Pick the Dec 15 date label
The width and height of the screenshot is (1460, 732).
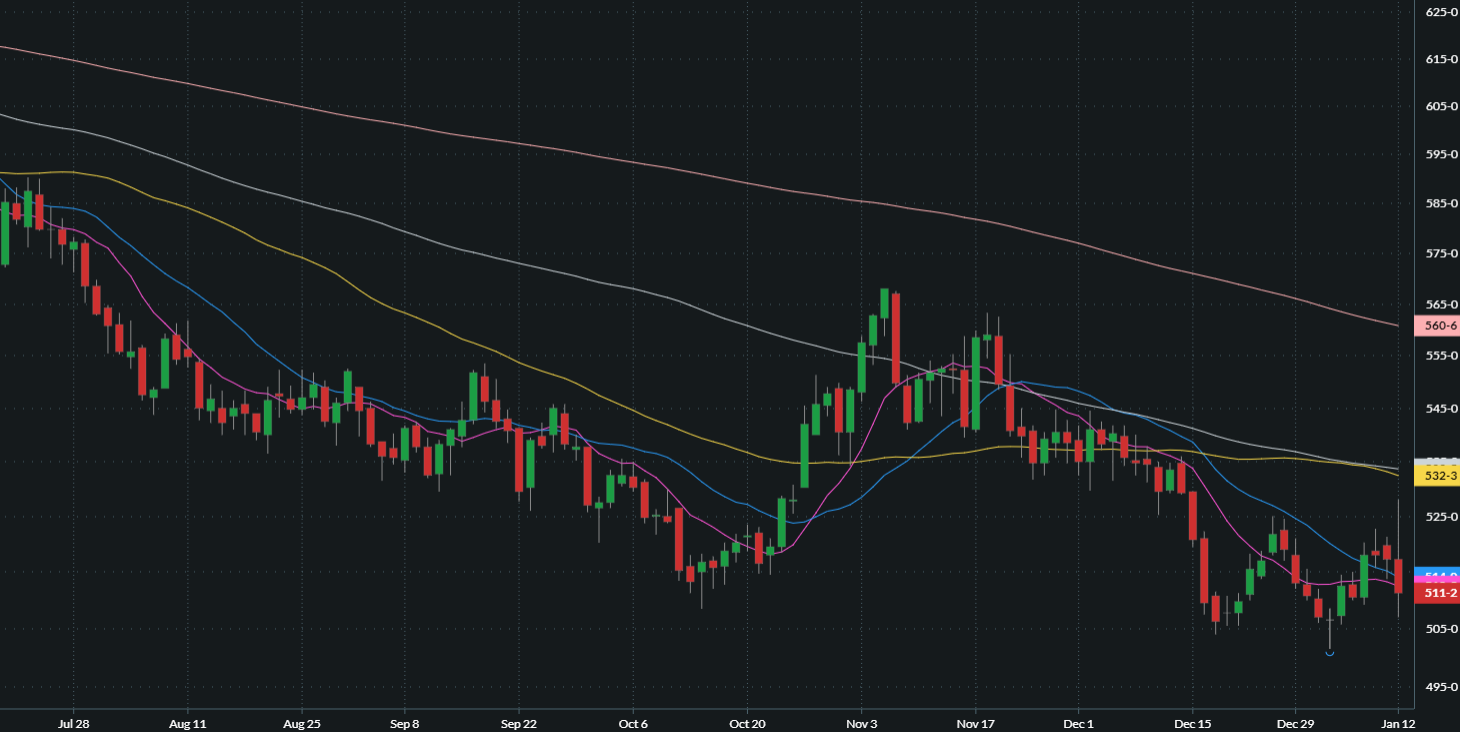1192,722
